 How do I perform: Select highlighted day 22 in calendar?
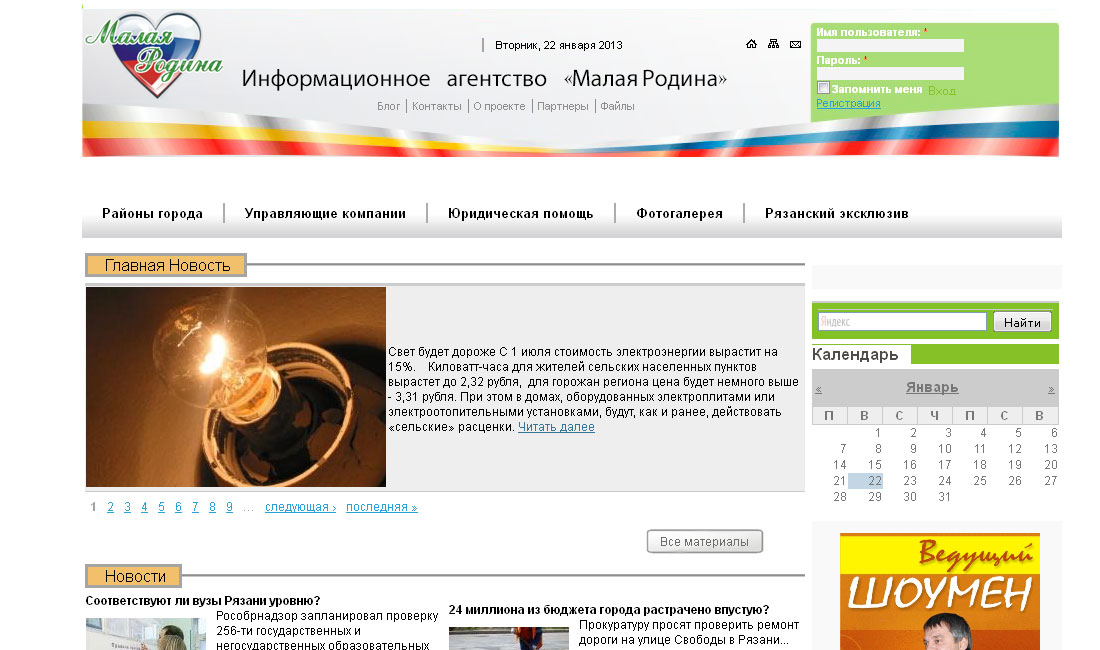click(866, 480)
